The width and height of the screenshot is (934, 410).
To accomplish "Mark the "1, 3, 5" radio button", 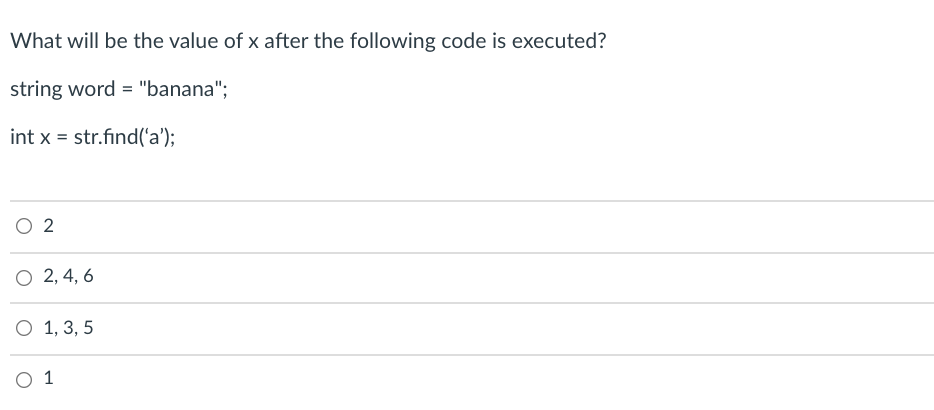I will pos(24,328).
